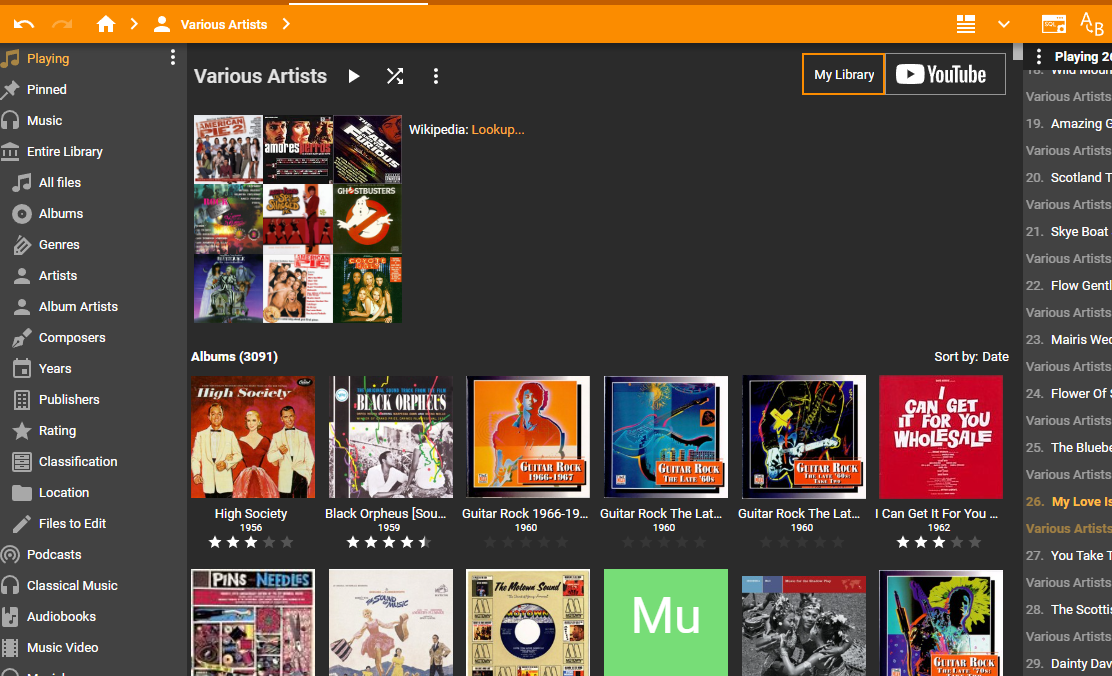Viewport: 1112px width, 676px height.
Task: Open view layout list icon
Action: pyautogui.click(x=965, y=24)
